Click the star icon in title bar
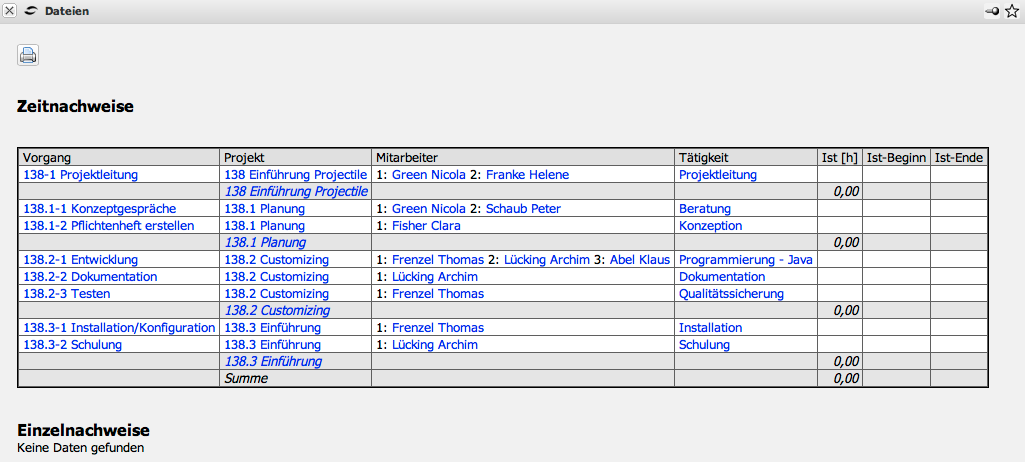 coord(1011,10)
